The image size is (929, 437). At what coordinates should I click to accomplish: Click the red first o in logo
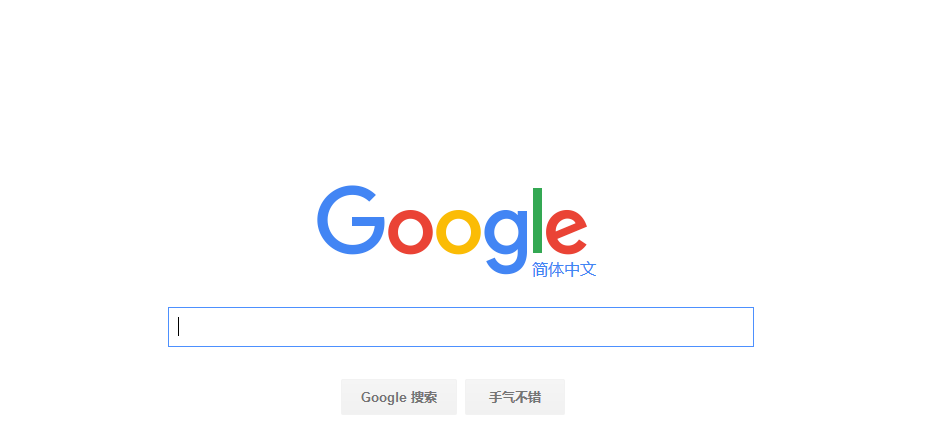point(410,232)
